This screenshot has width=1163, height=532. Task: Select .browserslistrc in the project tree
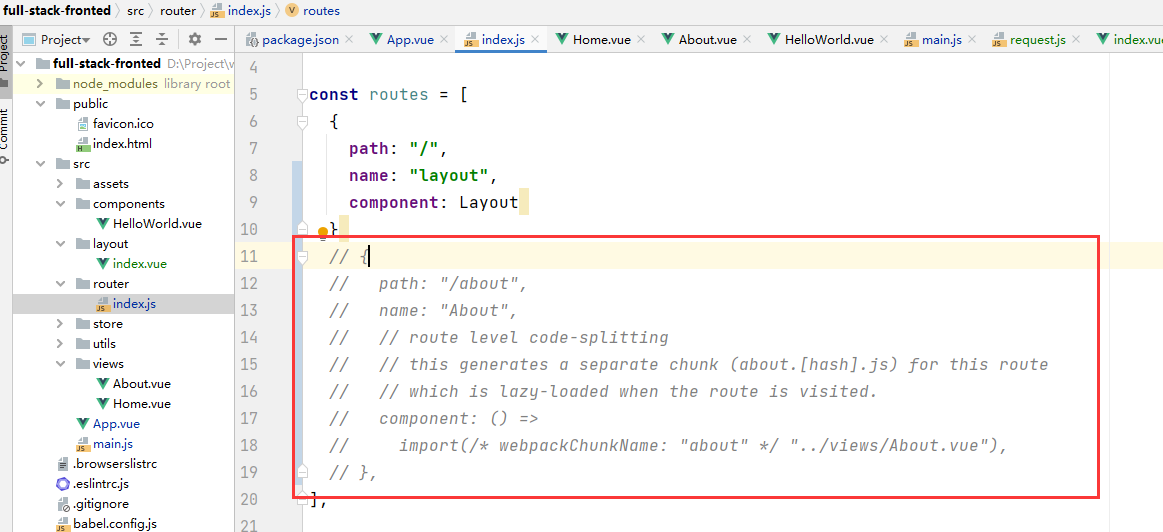pos(107,464)
